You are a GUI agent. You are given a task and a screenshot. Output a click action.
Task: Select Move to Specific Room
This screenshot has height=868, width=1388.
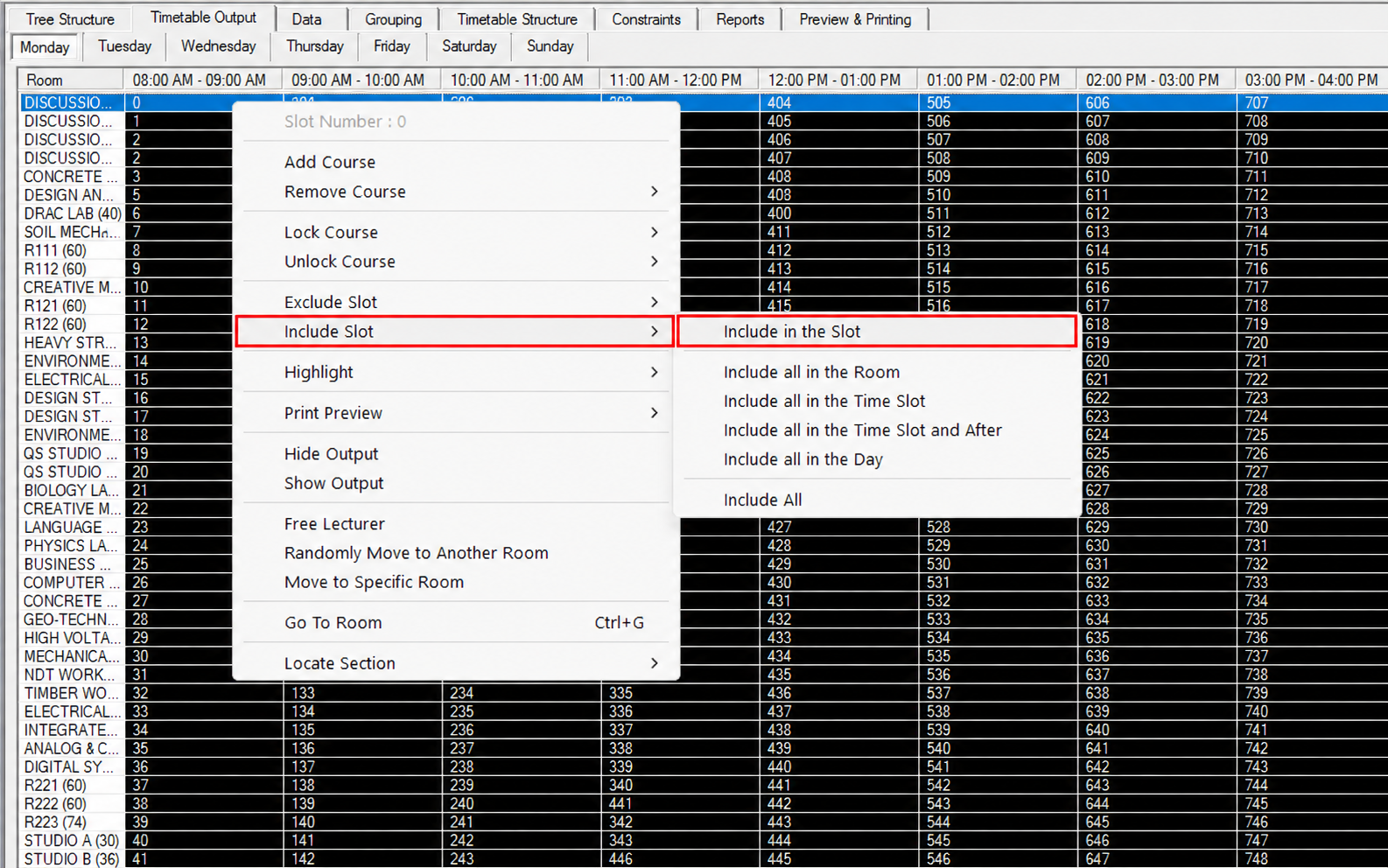click(456, 582)
